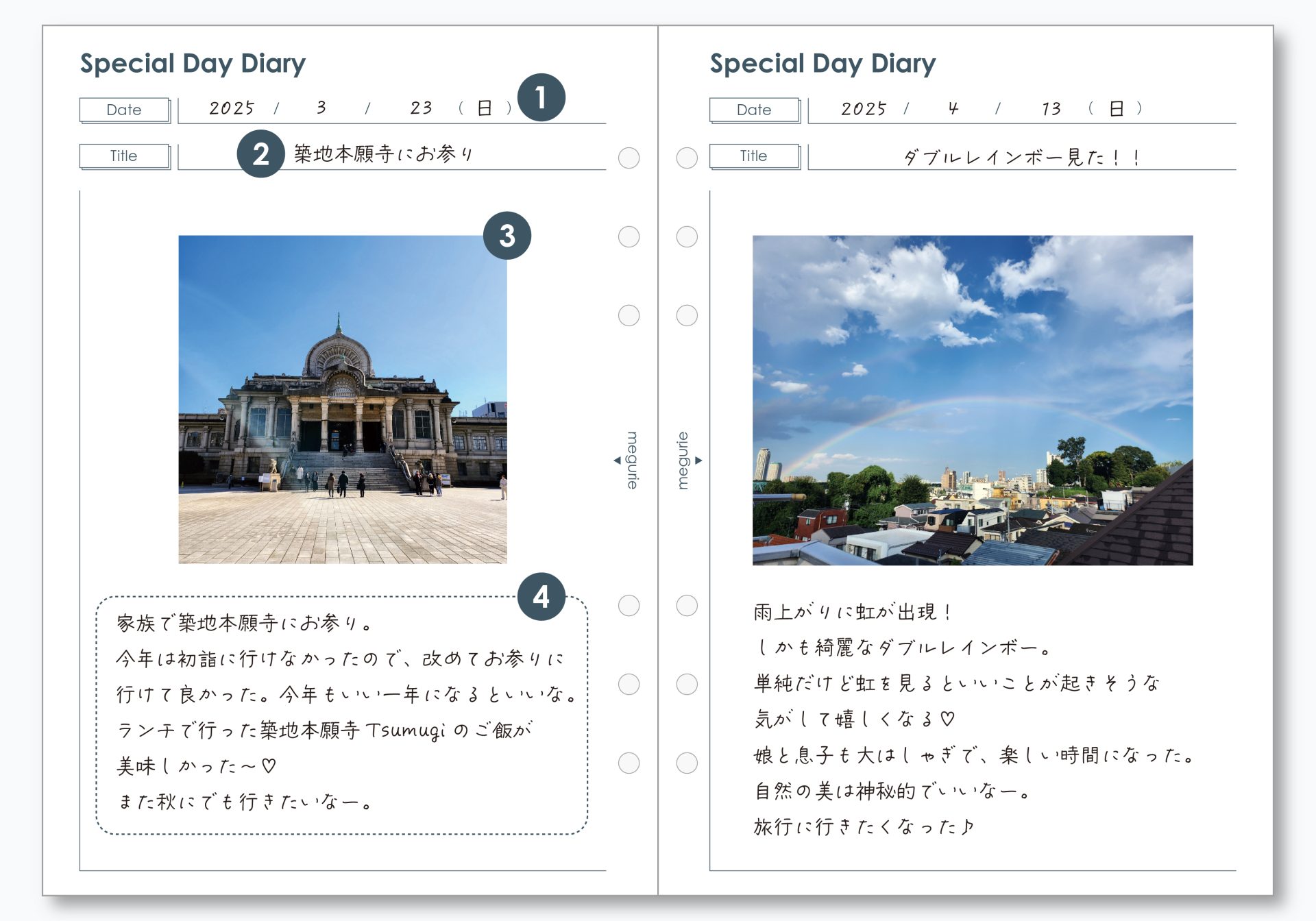Click left Special Day Diary heading
The width and height of the screenshot is (1316, 921).
[193, 64]
